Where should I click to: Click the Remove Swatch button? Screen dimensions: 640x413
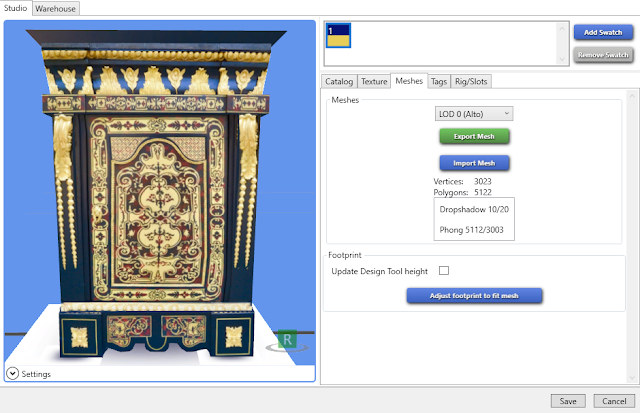point(603,55)
